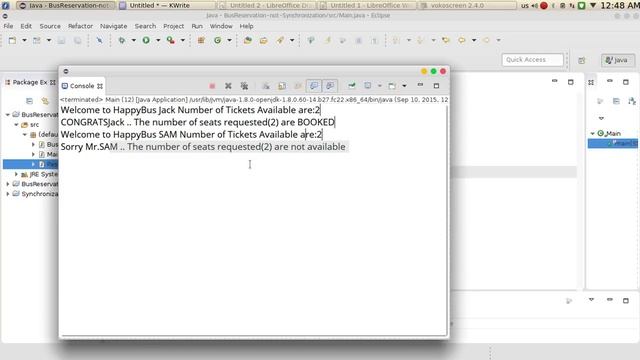
Task: Toggle Show Console on Standard Error
Action: tap(330, 86)
